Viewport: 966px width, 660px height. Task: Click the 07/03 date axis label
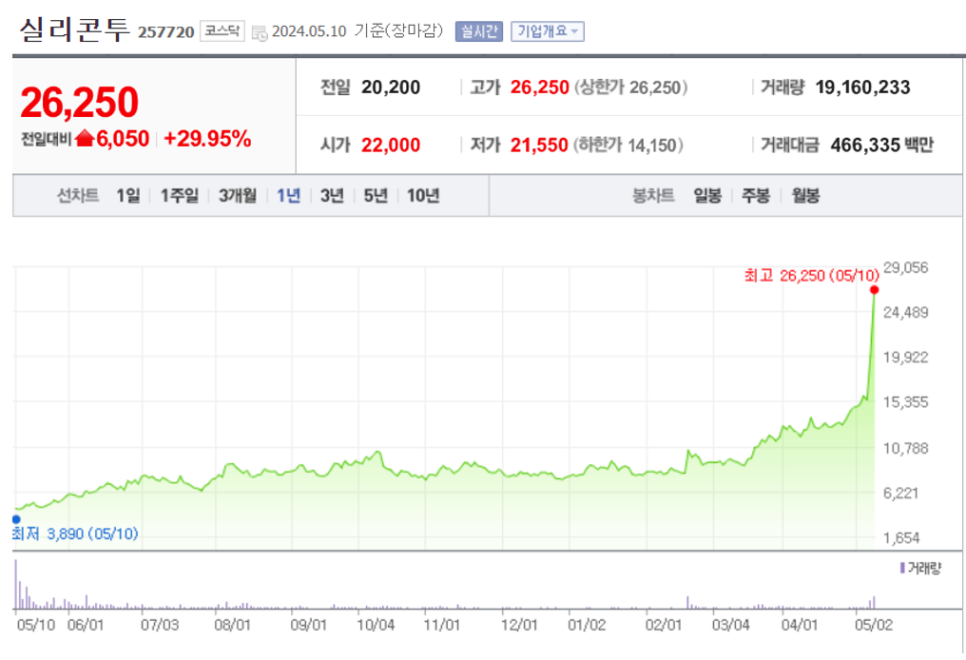point(160,625)
